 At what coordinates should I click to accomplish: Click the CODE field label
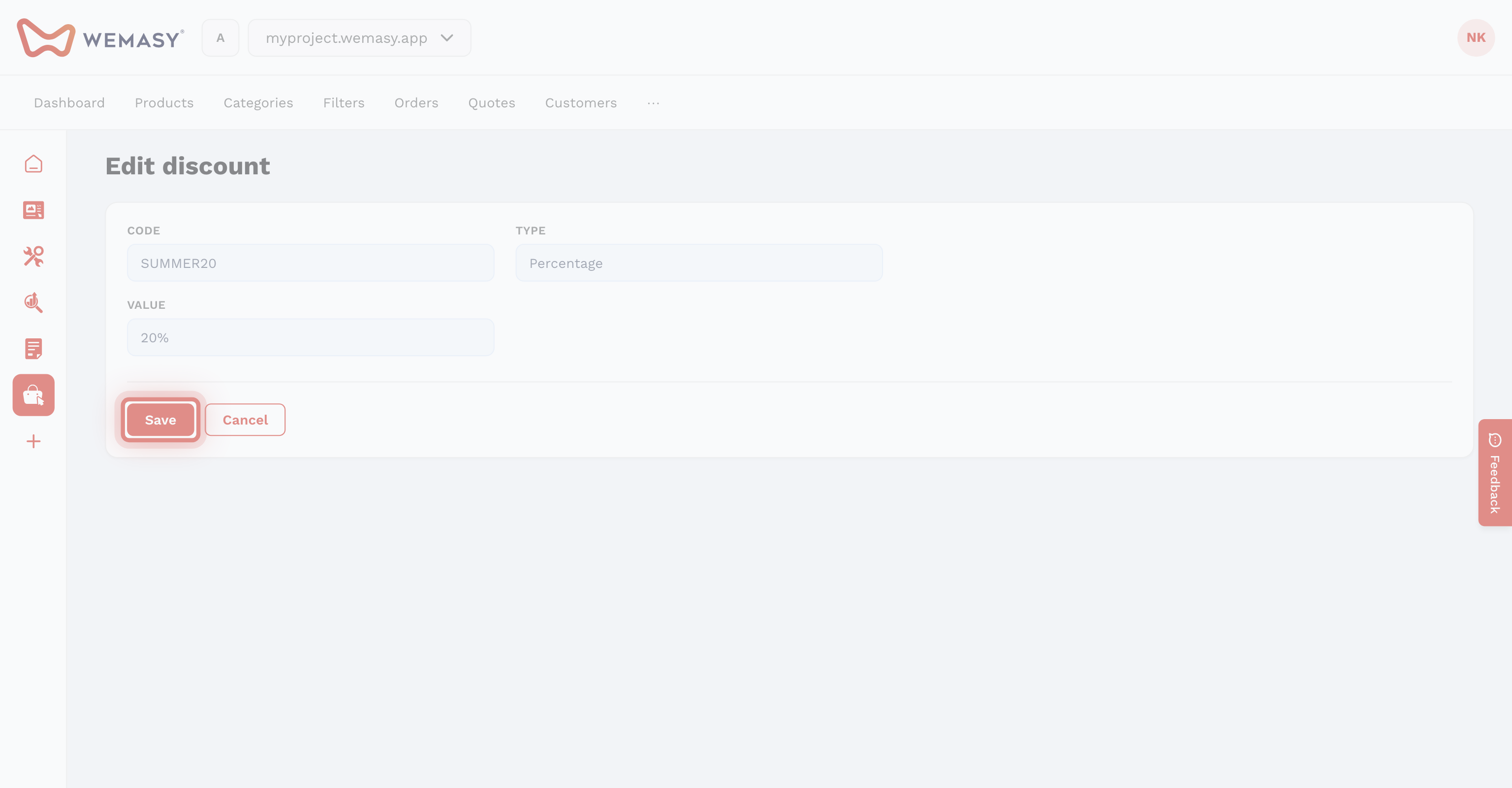144,231
